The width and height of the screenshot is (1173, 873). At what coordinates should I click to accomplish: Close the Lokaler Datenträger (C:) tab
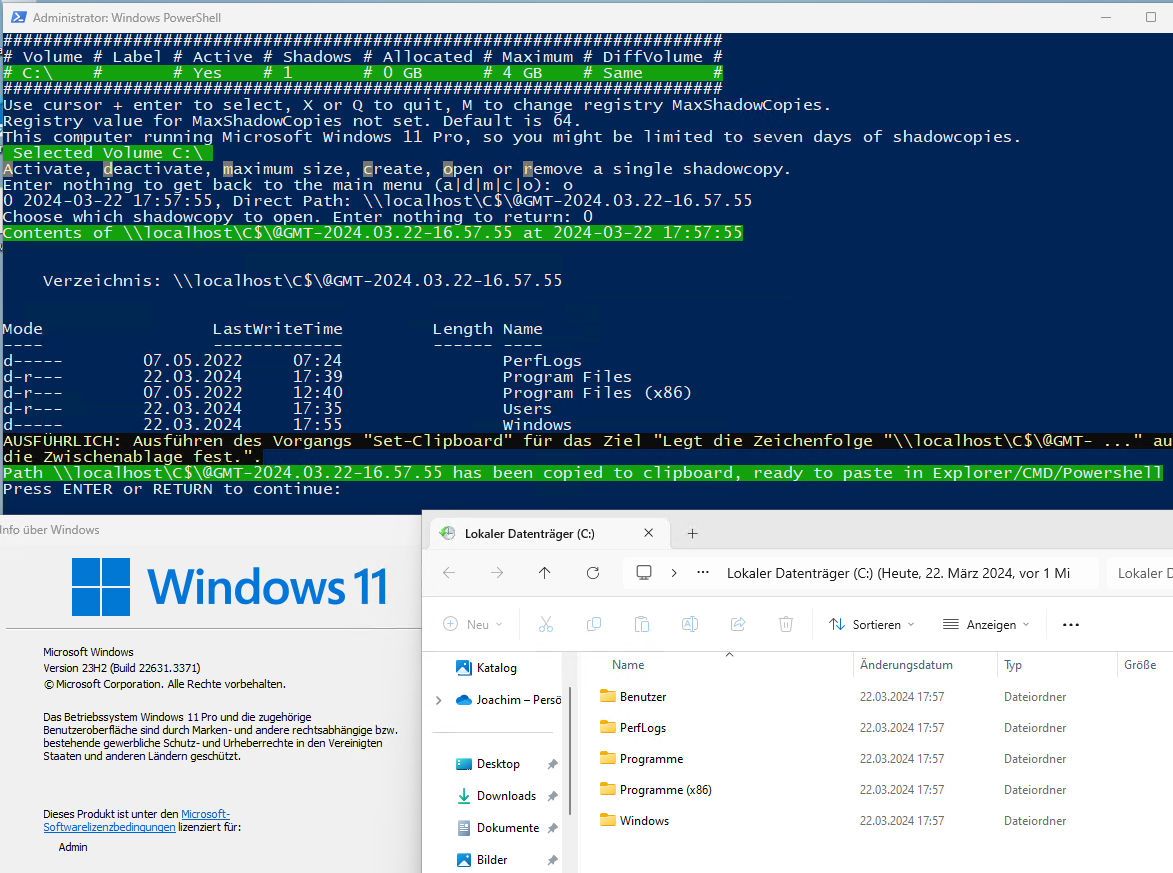(649, 533)
